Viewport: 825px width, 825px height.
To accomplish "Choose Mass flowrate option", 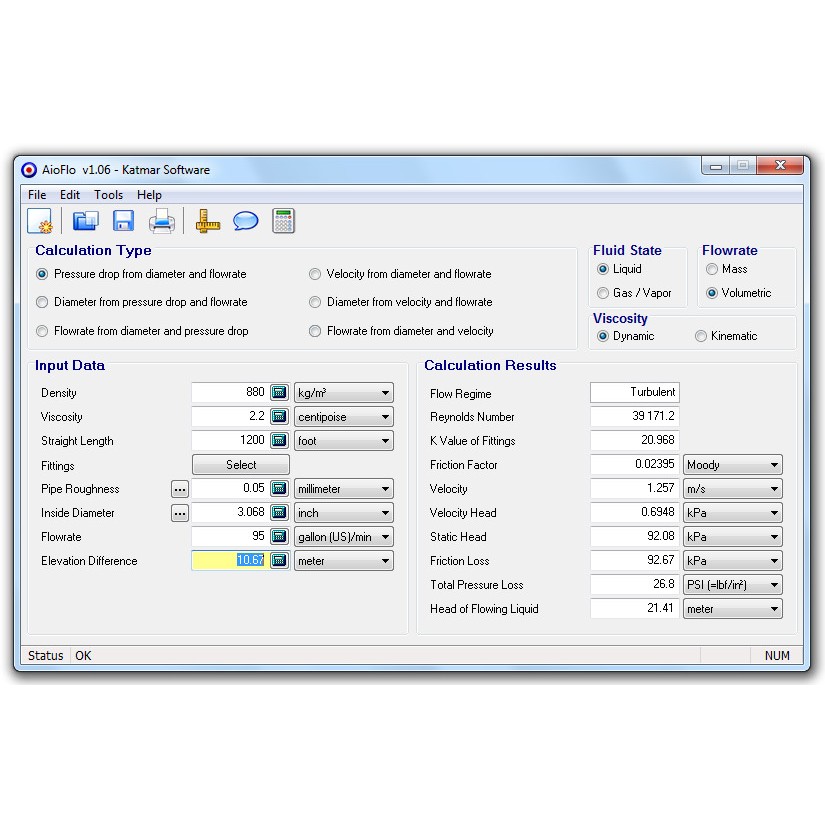I will click(727, 269).
